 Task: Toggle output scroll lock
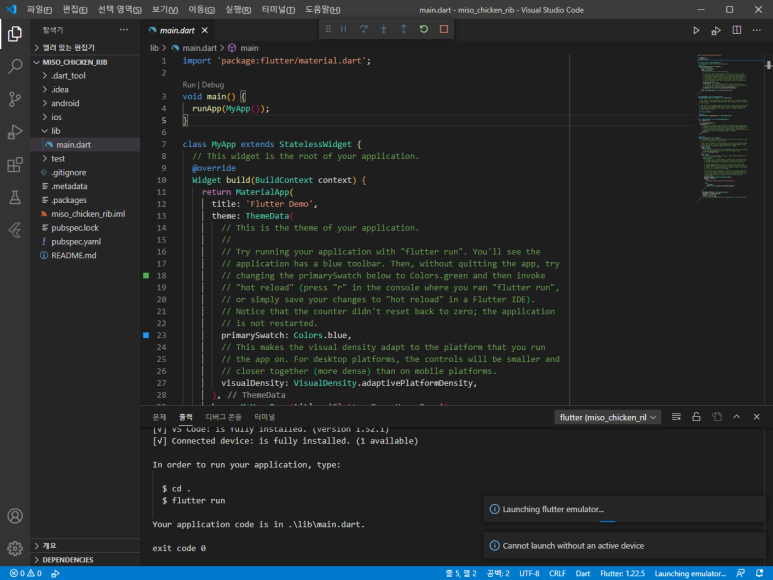click(x=696, y=417)
